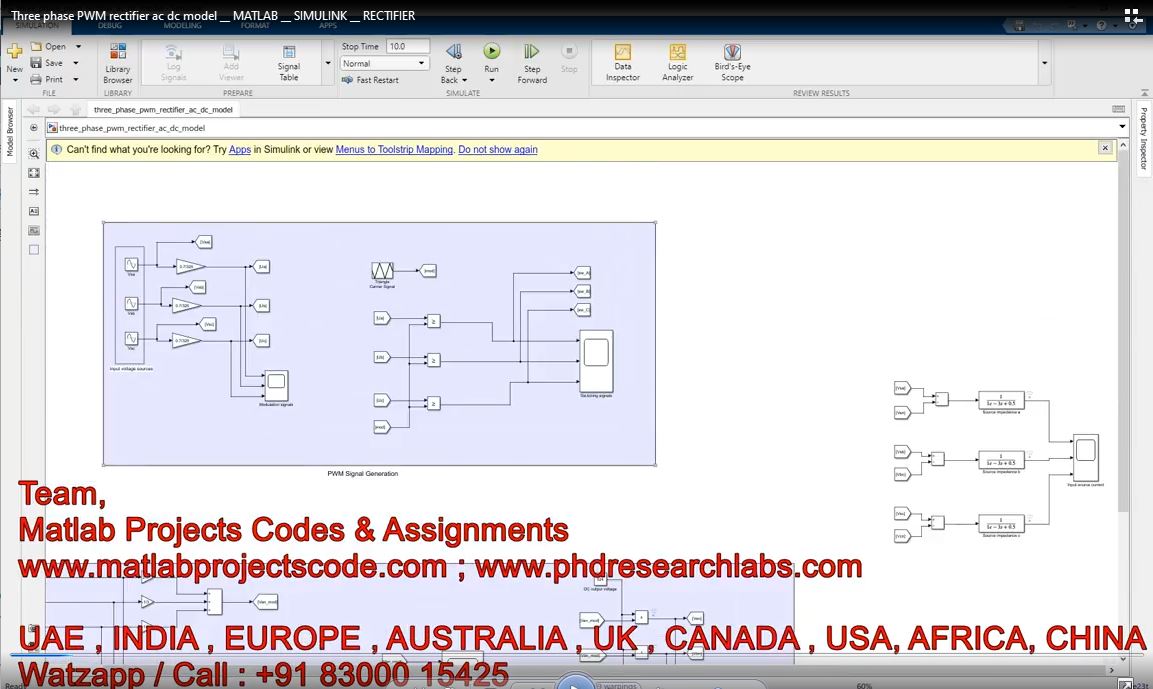1153x689 pixels.
Task: Switch to the Modeling tab
Action: (x=182, y=25)
